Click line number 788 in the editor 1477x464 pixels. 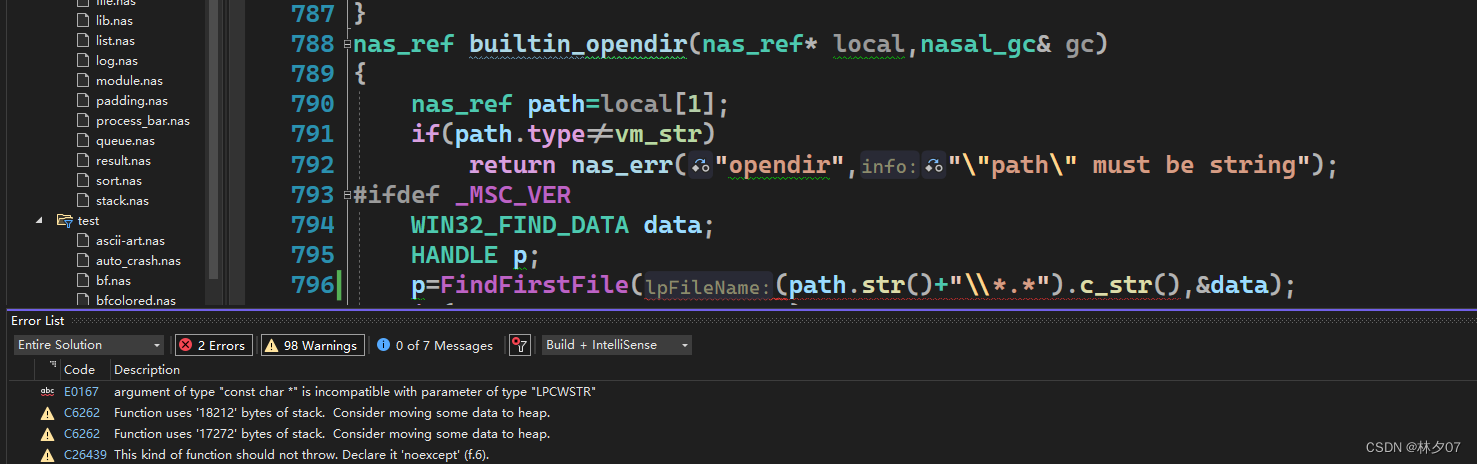pos(312,44)
